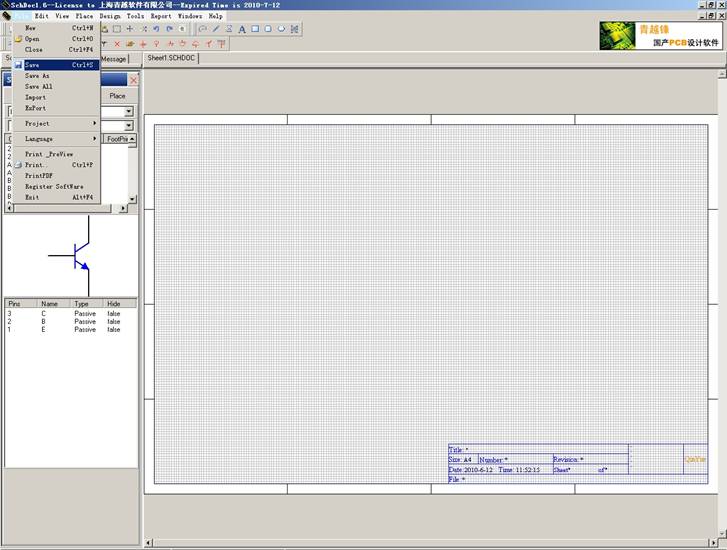
Task: Close the side panel with red X
Action: point(133,80)
